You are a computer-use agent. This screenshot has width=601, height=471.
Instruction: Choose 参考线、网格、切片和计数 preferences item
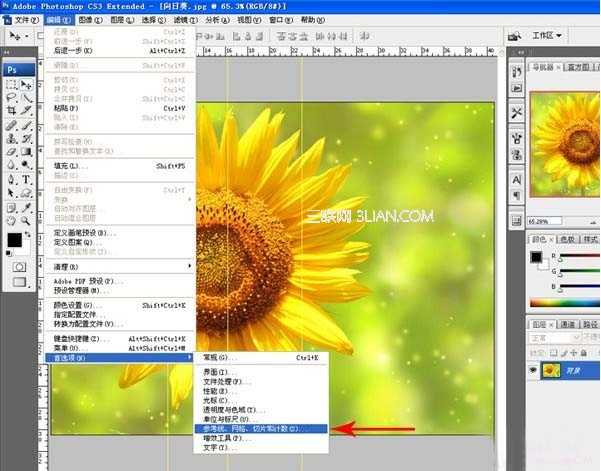[x=261, y=428]
